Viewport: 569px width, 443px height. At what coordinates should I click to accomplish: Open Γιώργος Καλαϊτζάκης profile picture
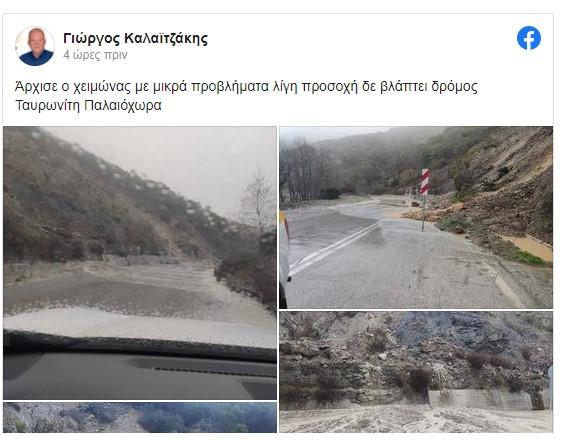(35, 46)
